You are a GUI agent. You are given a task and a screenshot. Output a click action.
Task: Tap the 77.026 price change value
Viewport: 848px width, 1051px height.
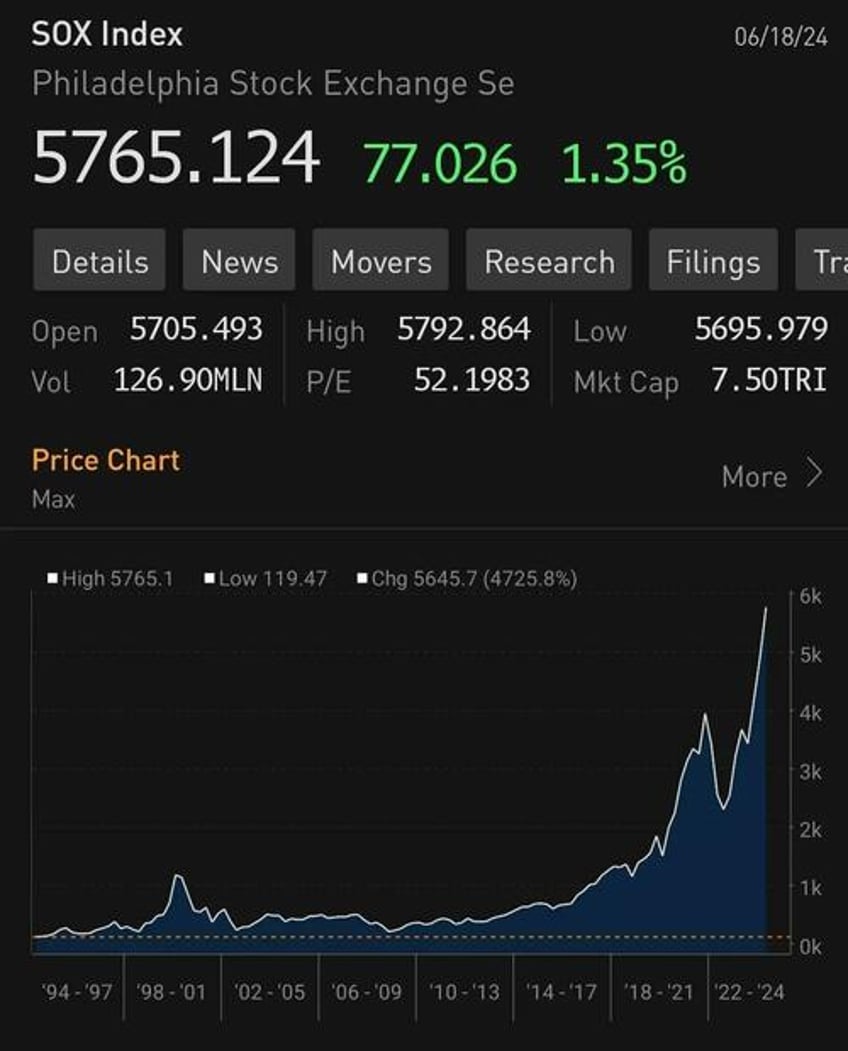point(440,163)
